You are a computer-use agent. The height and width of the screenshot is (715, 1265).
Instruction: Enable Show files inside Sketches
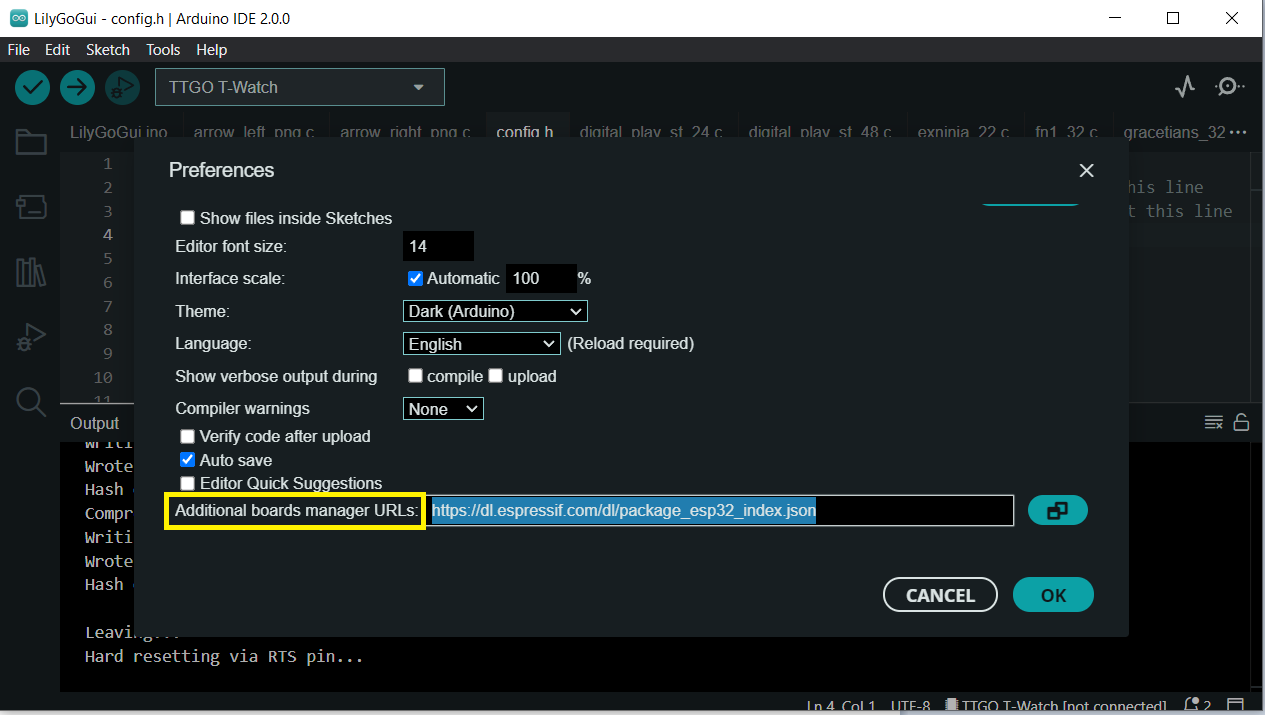[x=187, y=218]
